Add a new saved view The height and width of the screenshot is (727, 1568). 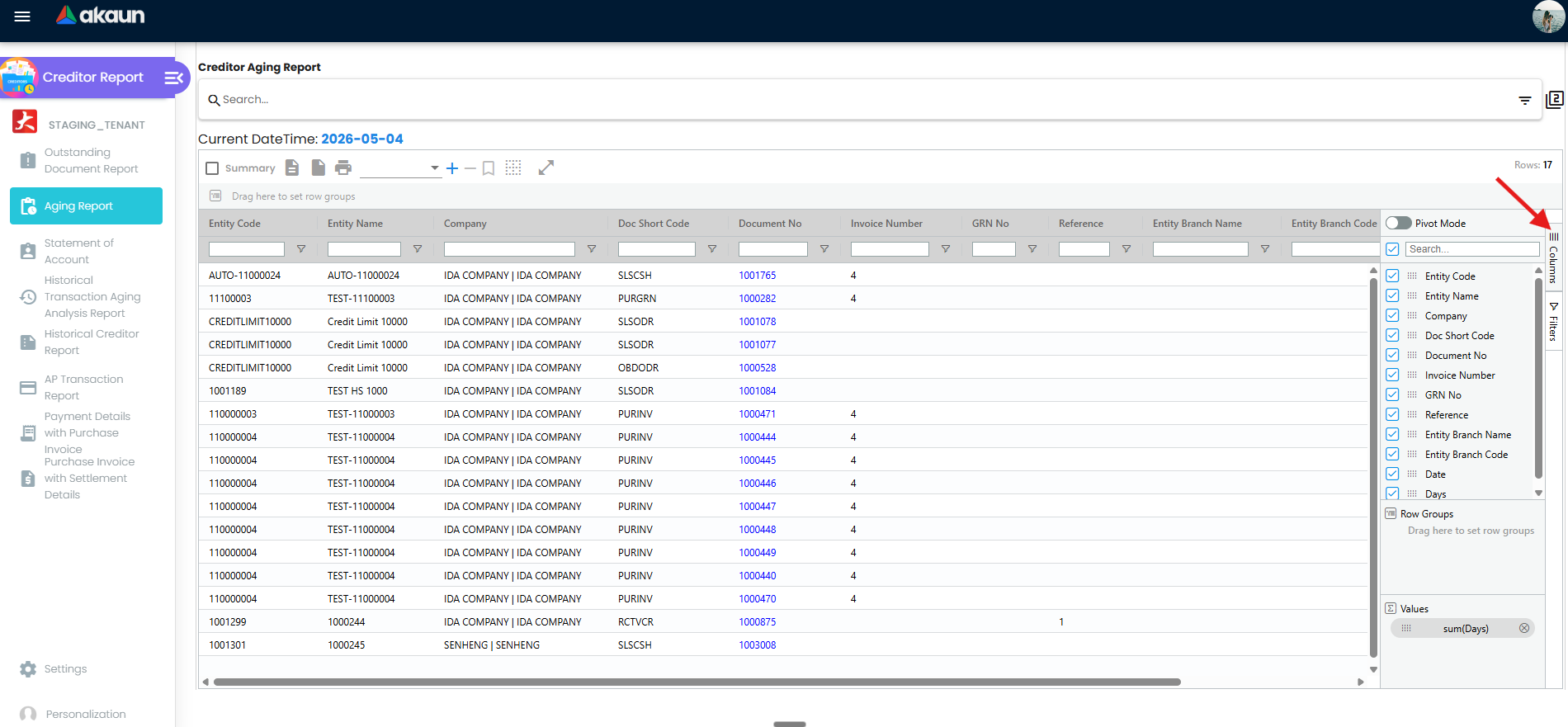452,168
